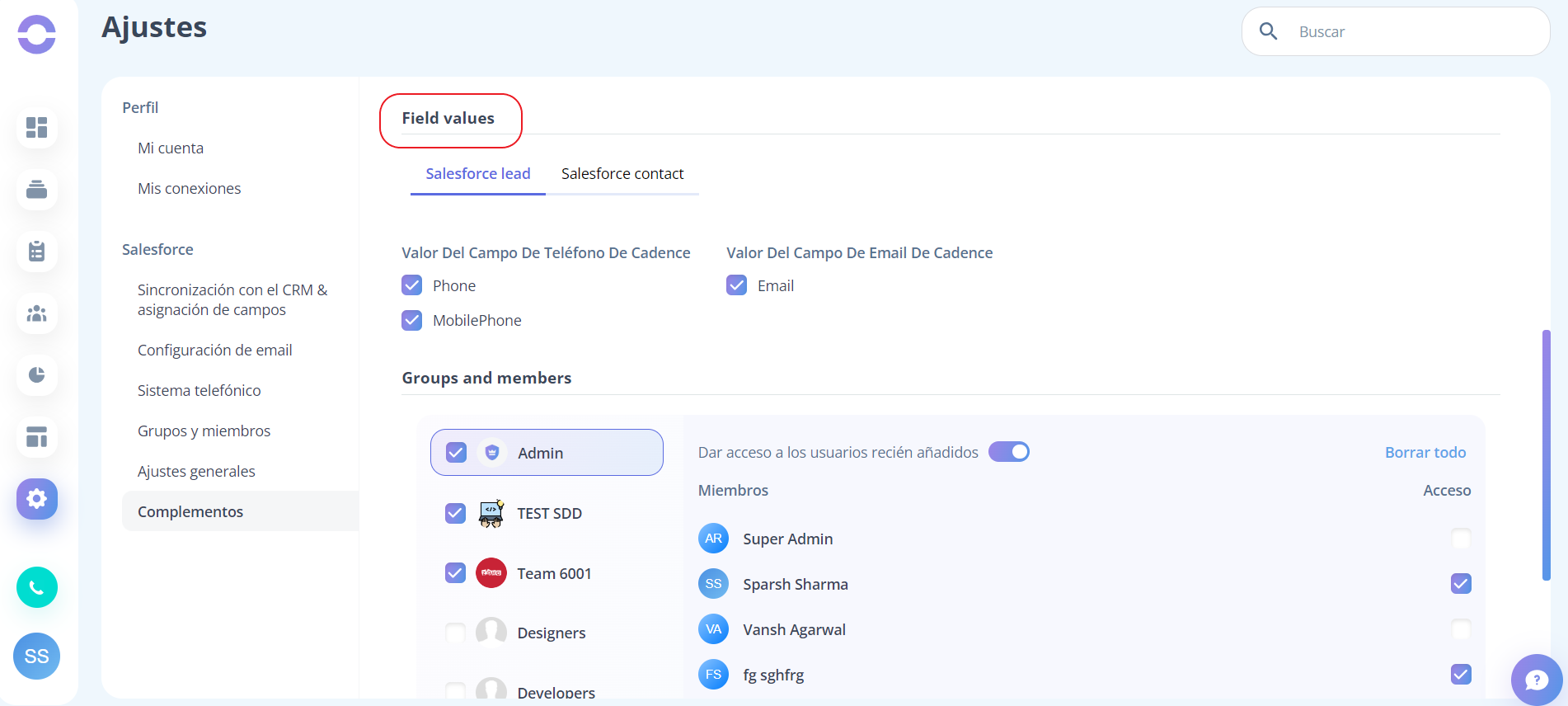This screenshot has width=1568, height=706.
Task: Click the FS avatar for fg sghfrg
Action: [x=713, y=675]
